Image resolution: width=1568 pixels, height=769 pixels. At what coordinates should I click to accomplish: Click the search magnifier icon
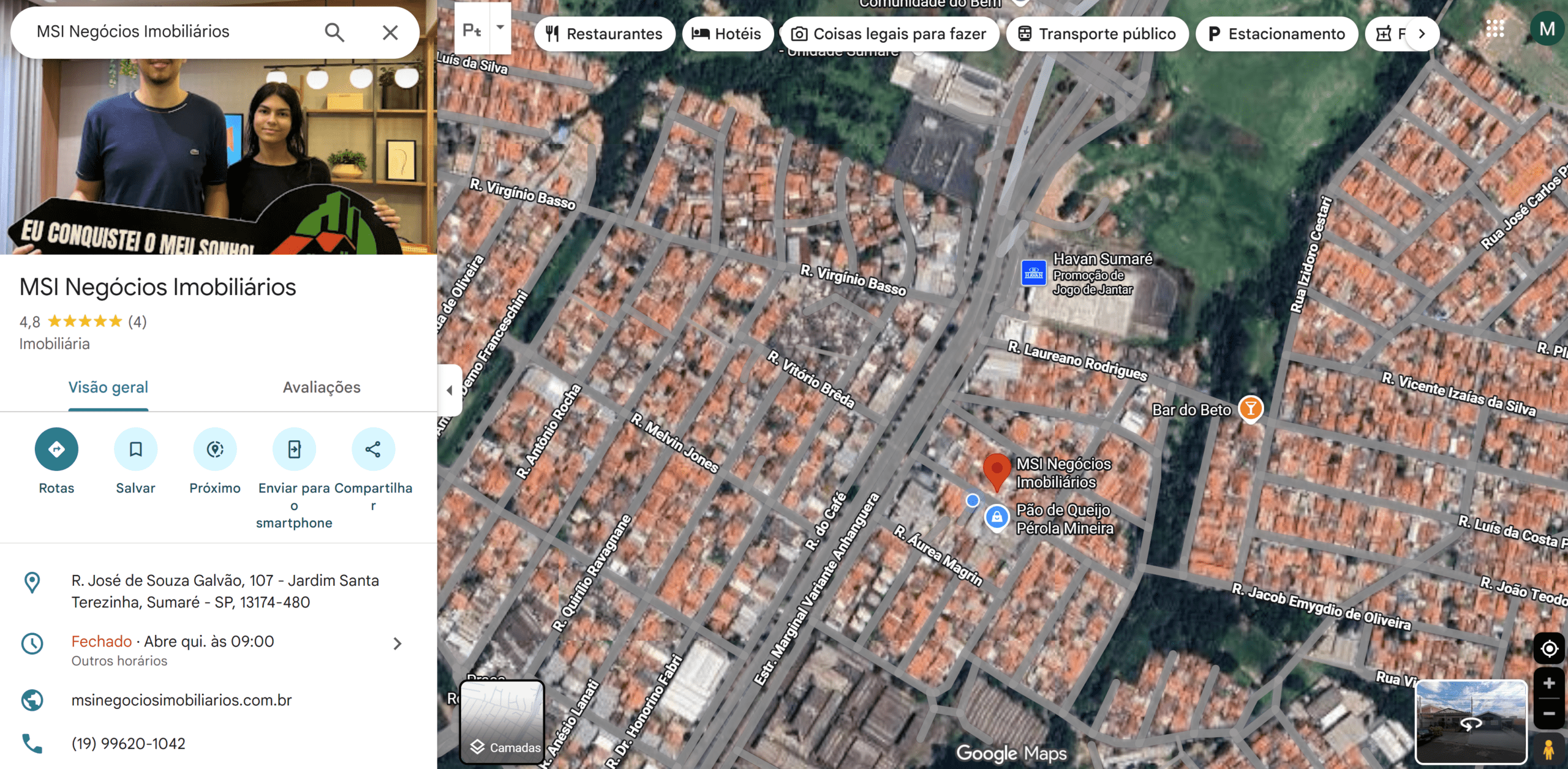click(x=334, y=32)
